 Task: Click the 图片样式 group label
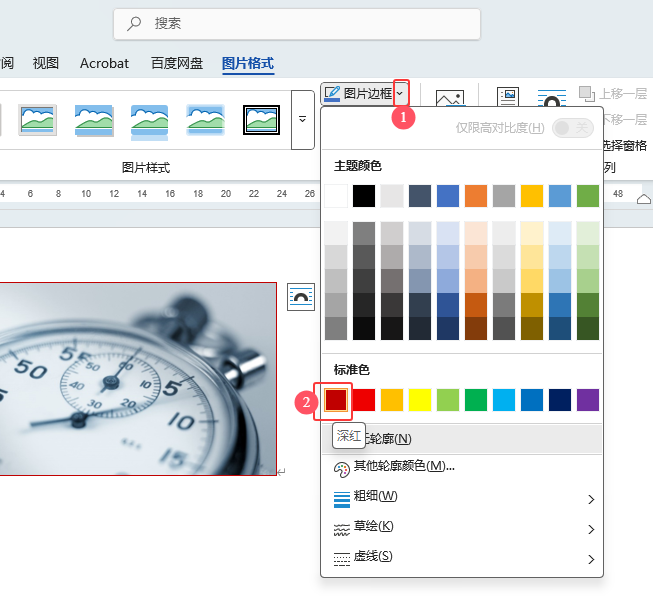(146, 168)
